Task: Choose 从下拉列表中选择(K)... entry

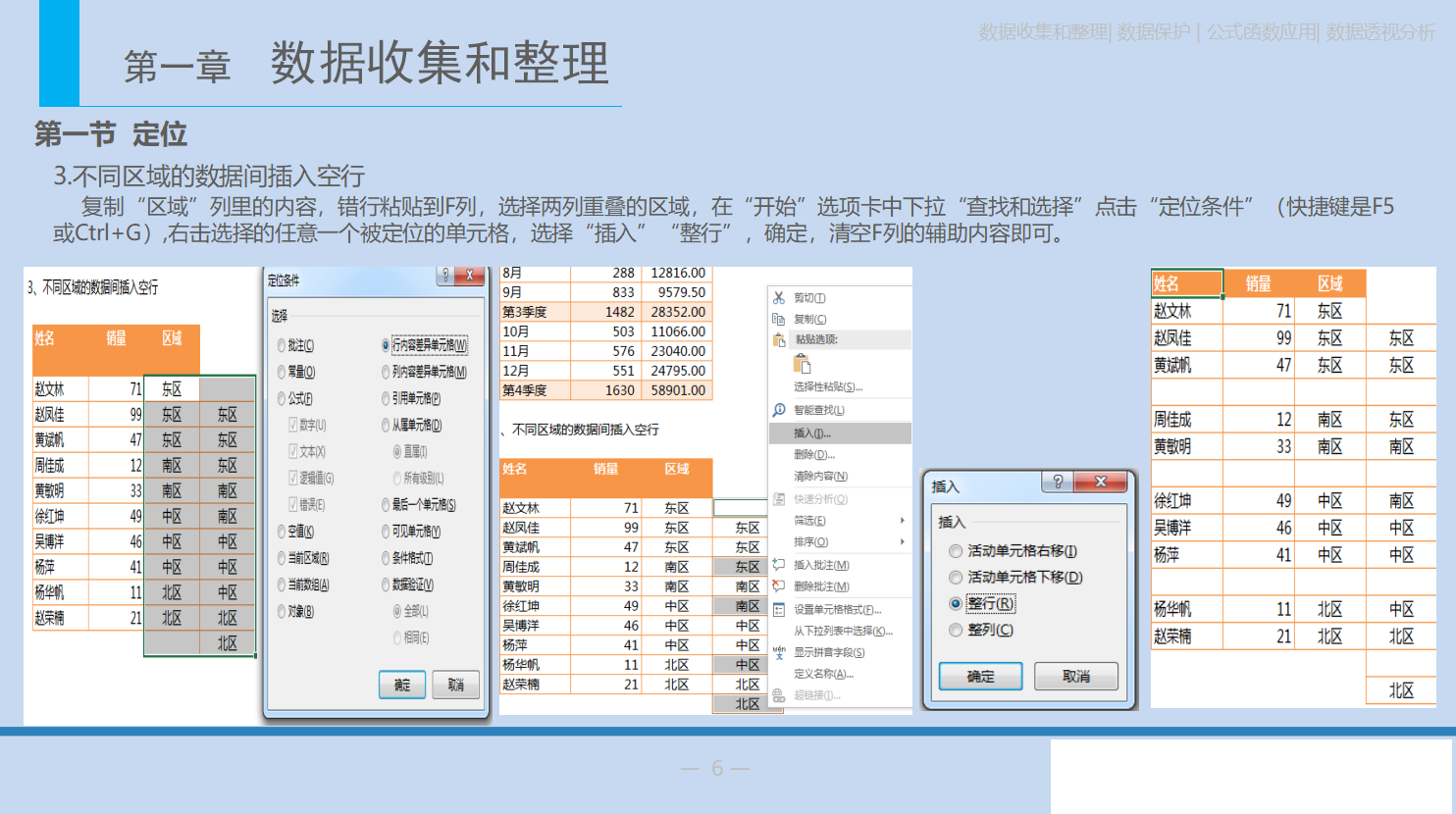Action: [x=843, y=632]
